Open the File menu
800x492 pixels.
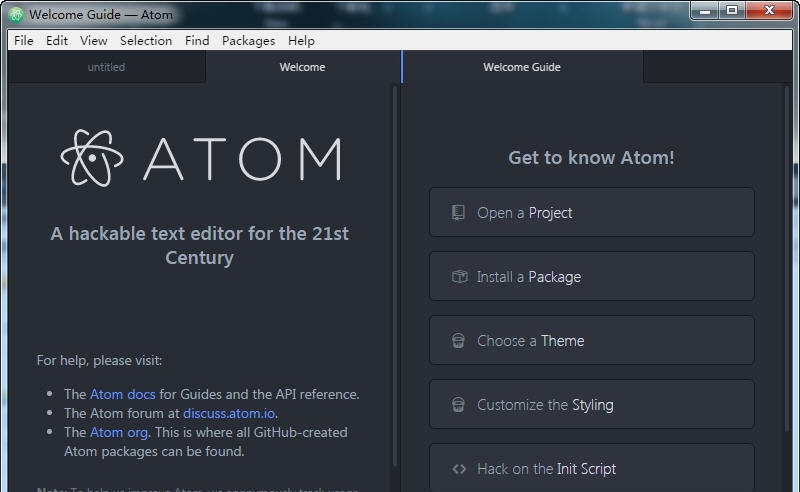(23, 40)
